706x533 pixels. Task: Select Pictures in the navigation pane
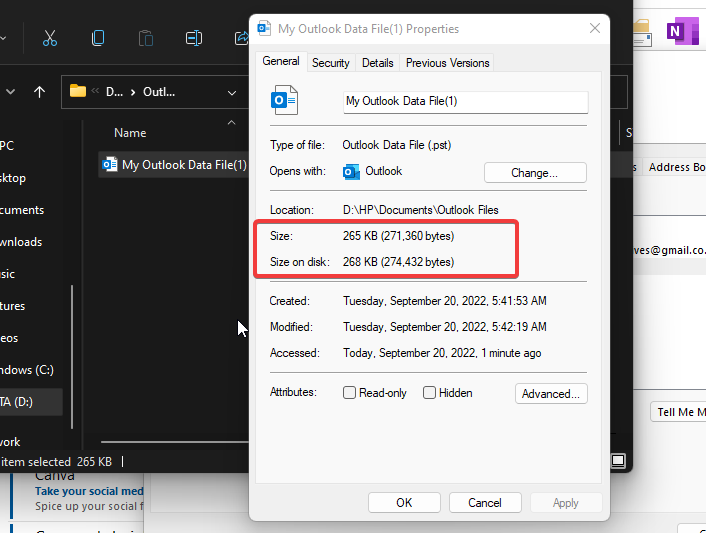pos(13,306)
